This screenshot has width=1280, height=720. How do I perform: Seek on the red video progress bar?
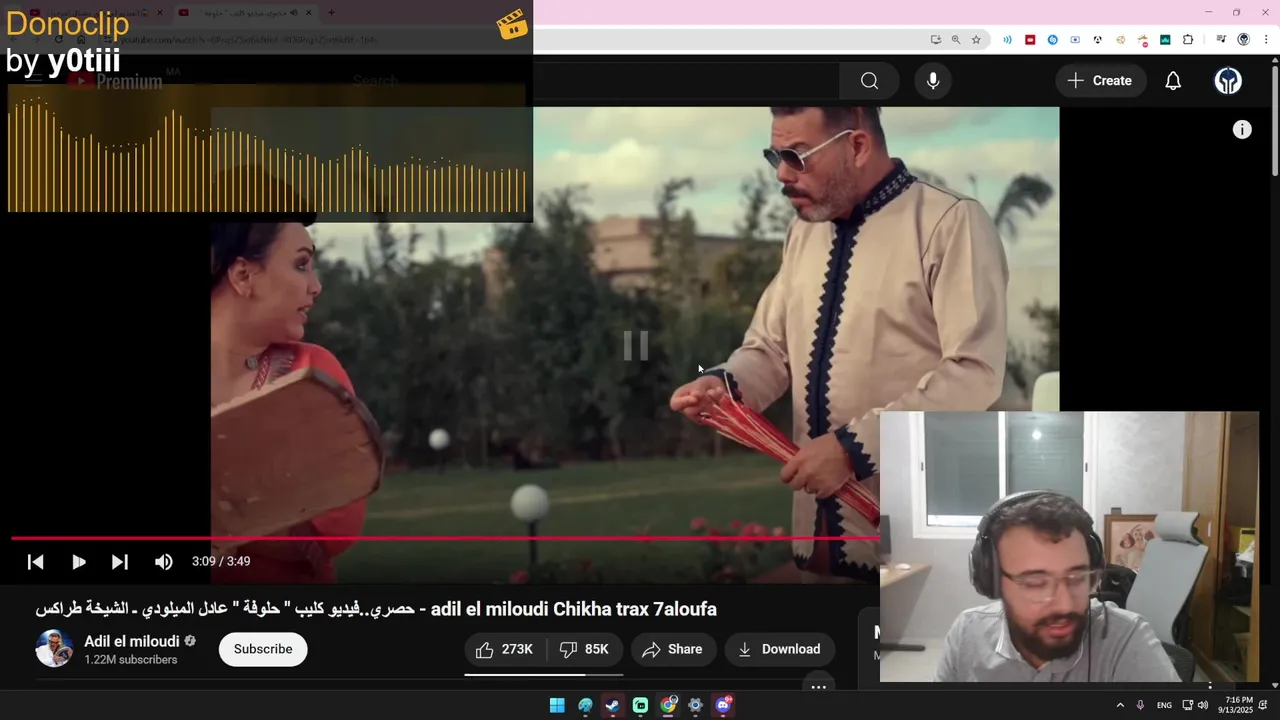point(445,538)
